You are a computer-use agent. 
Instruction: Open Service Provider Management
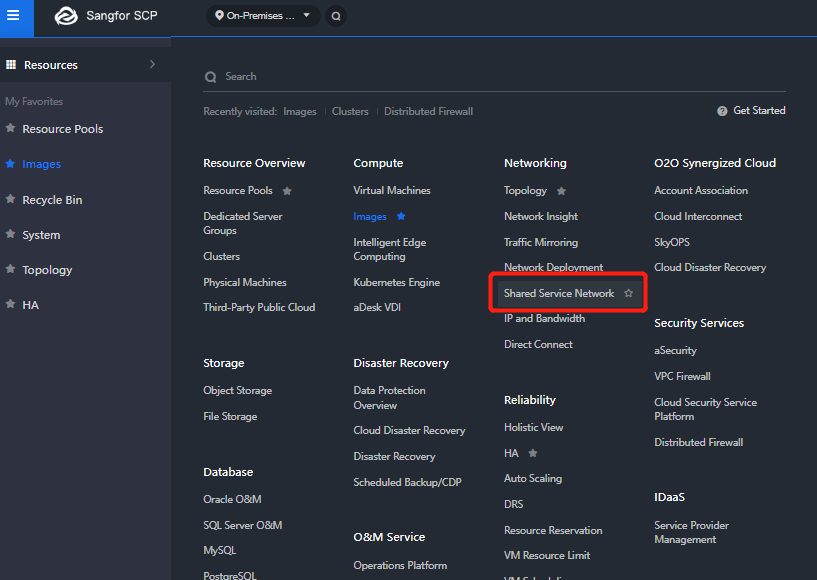691,533
